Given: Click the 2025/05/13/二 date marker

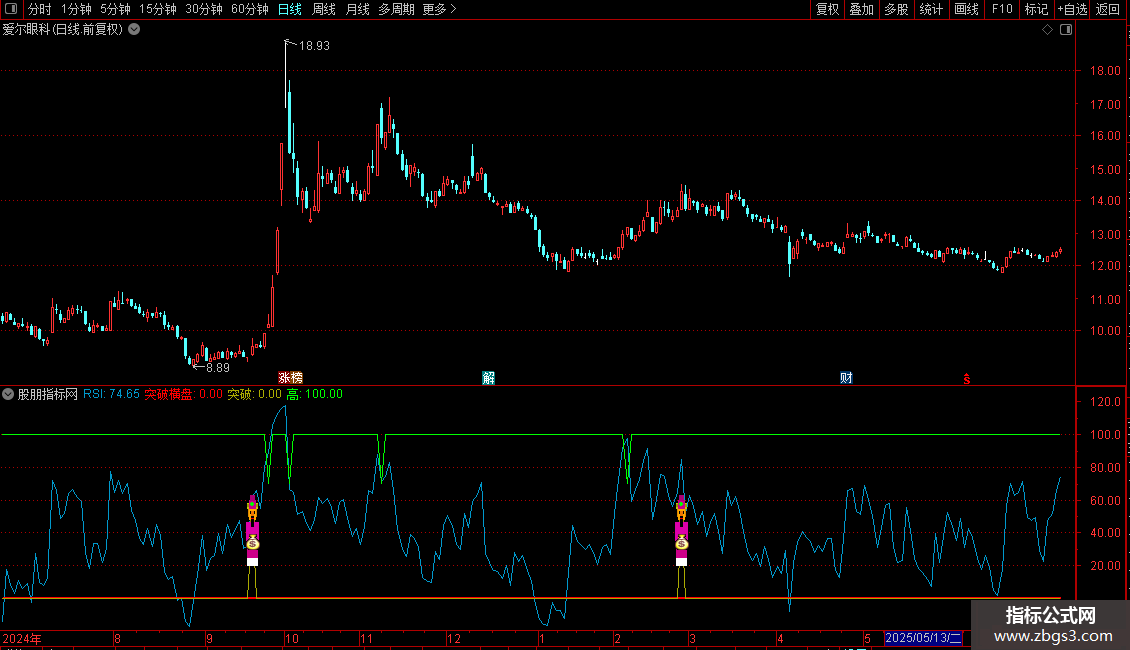Looking at the screenshot, I should click(x=923, y=638).
